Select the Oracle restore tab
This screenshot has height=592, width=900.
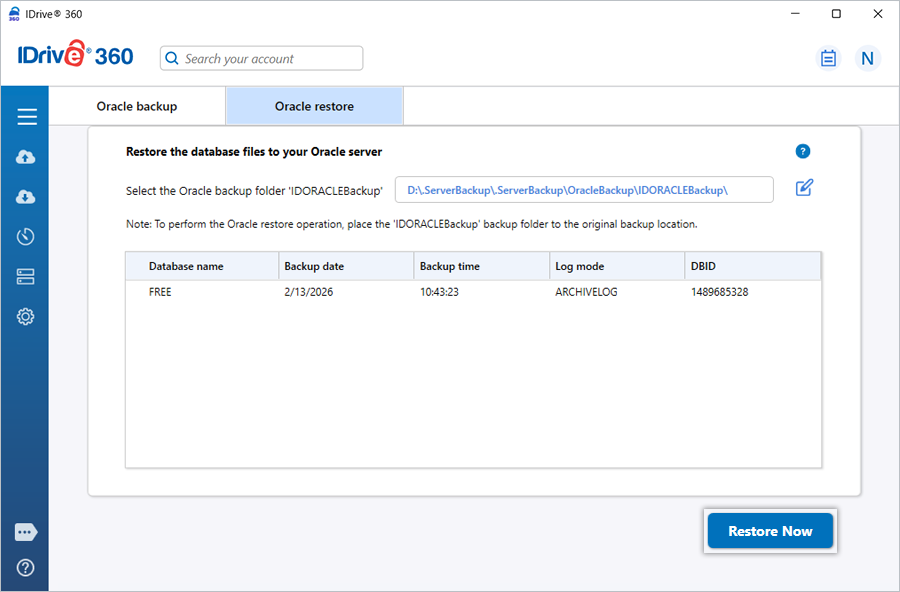[x=314, y=106]
